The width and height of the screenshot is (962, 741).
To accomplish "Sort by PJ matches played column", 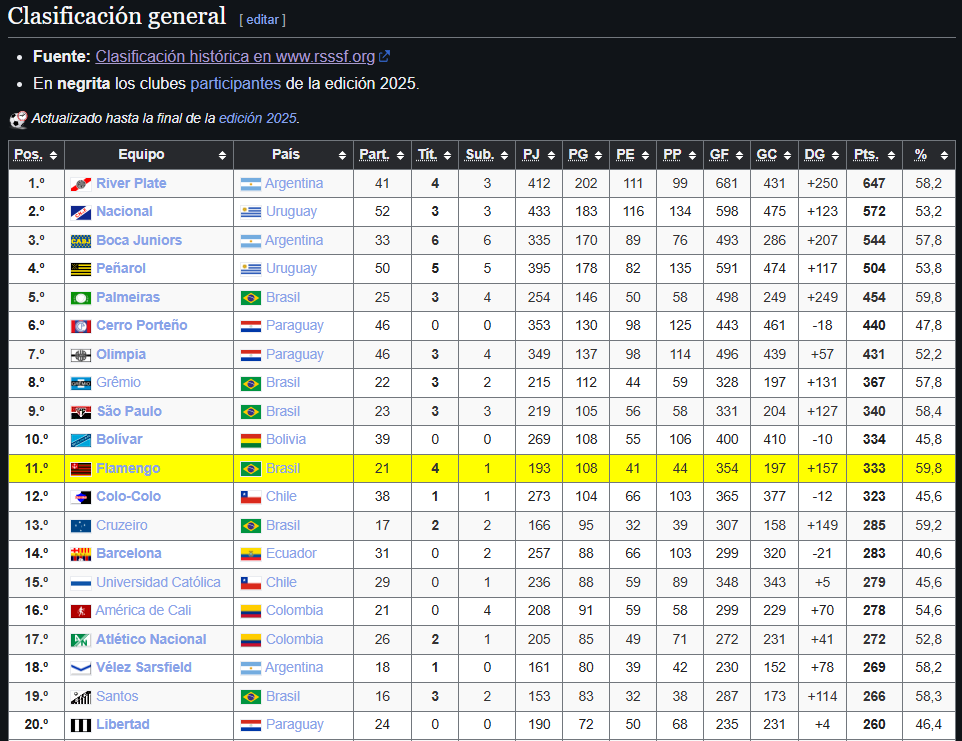I will (x=539, y=155).
